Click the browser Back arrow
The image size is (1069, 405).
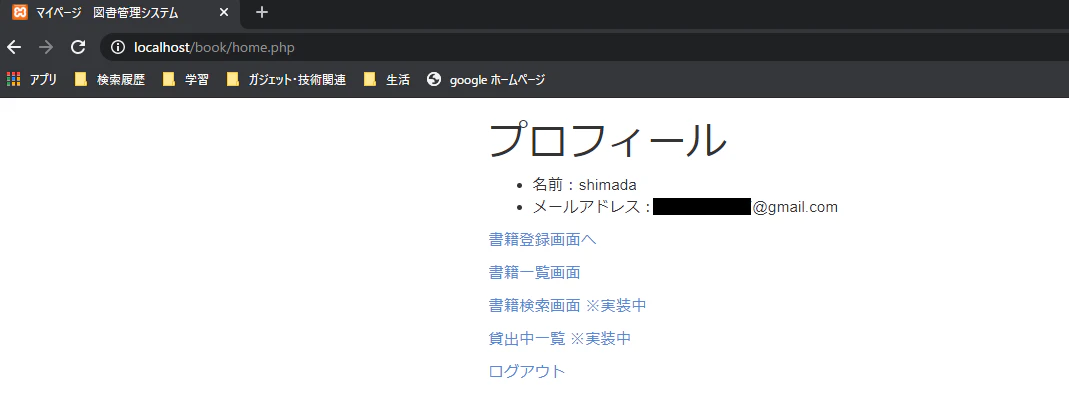(14, 47)
